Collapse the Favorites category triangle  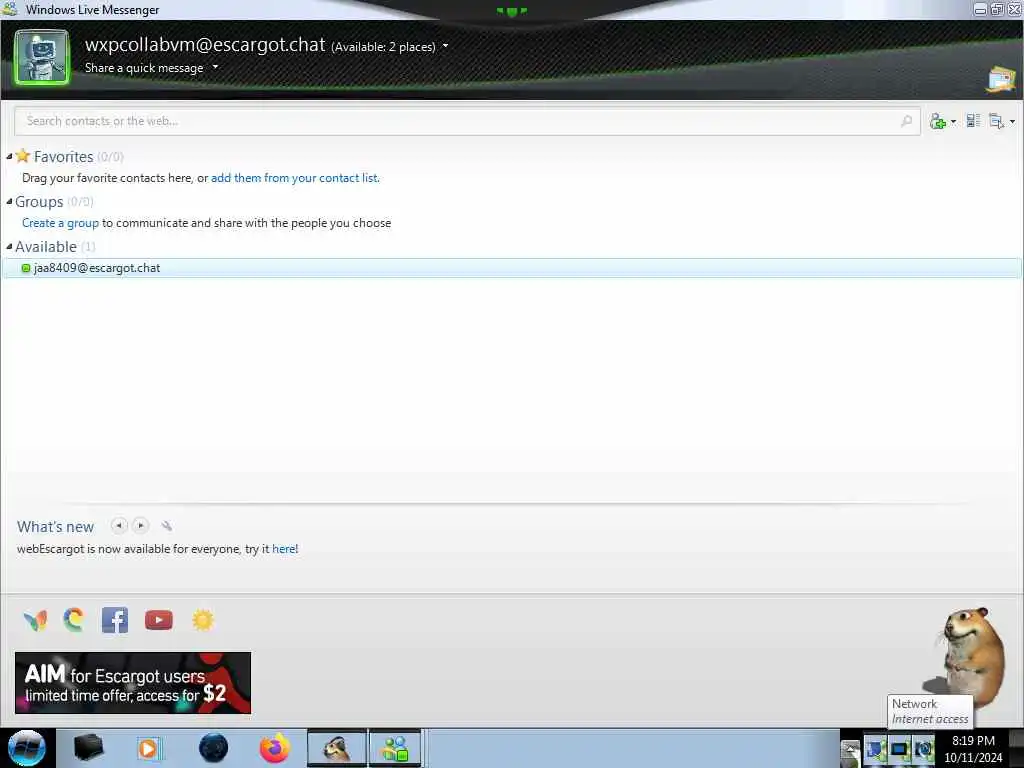coord(9,157)
